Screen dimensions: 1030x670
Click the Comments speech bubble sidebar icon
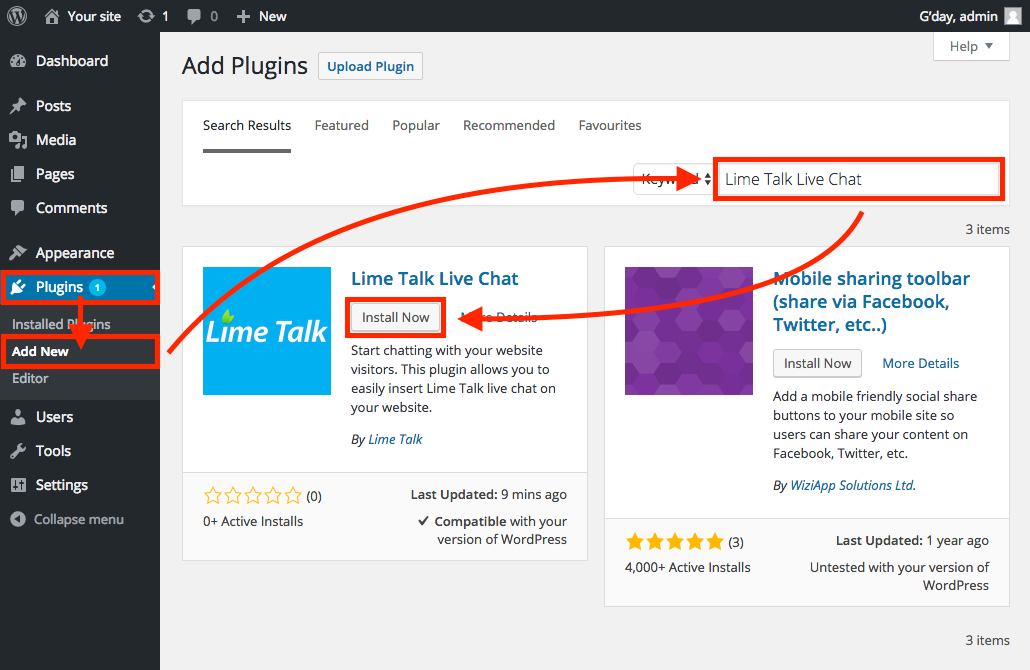point(18,208)
